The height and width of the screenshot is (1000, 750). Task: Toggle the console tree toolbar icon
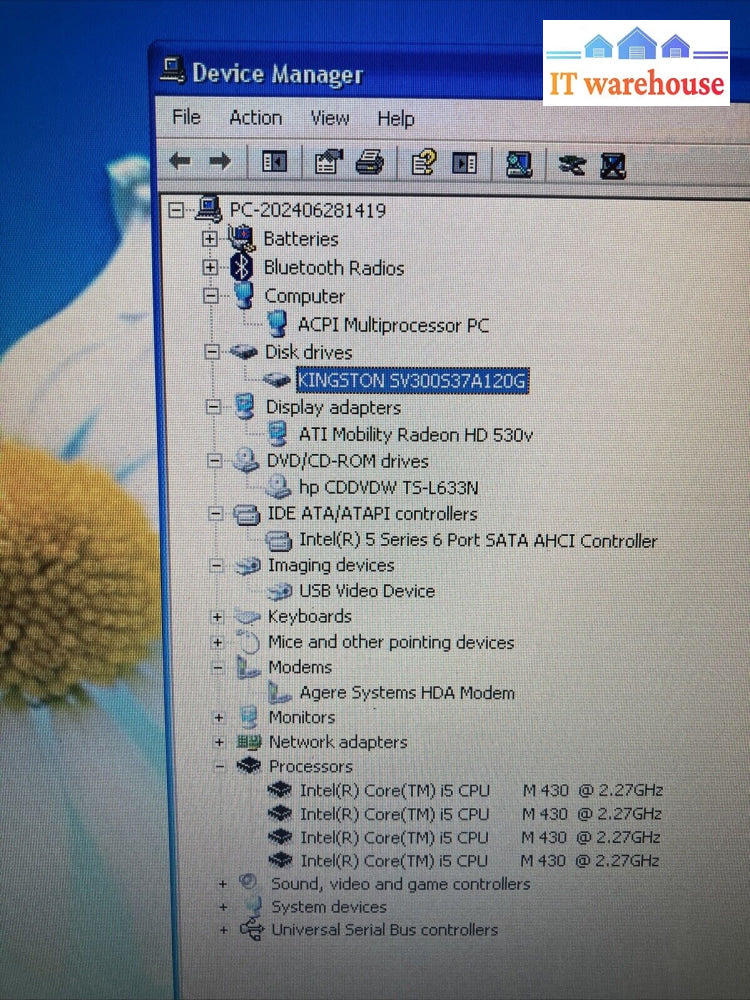click(x=274, y=162)
